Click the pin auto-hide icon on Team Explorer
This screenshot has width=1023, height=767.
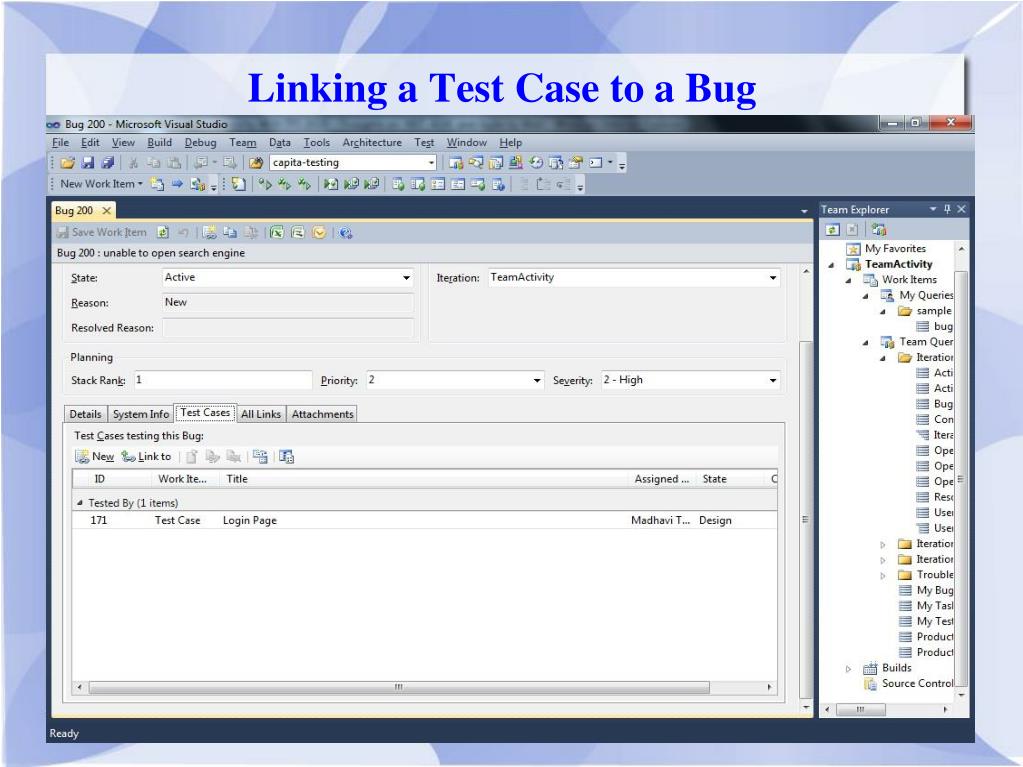pyautogui.click(x=947, y=209)
